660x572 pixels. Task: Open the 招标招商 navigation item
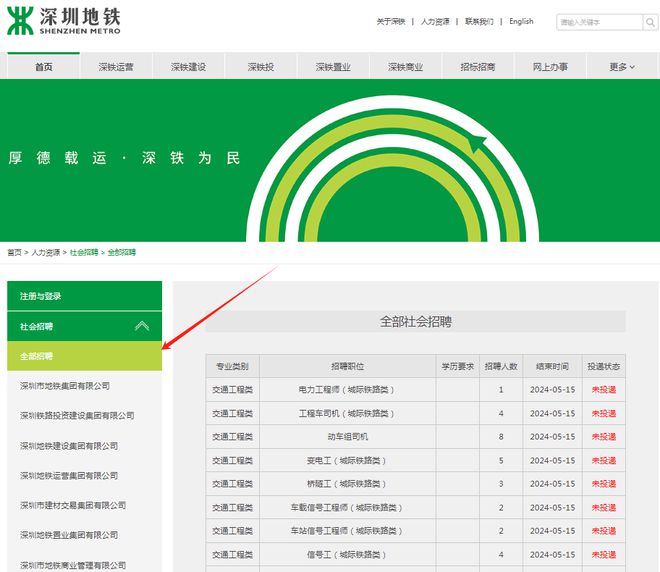(x=478, y=67)
